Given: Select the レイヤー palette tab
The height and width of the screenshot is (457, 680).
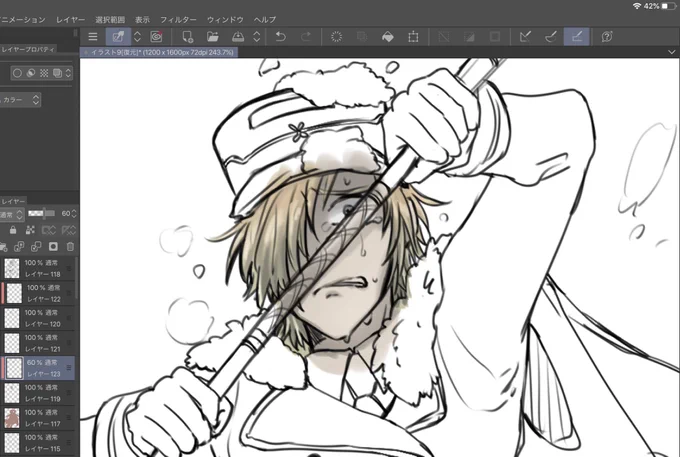Looking at the screenshot, I should click(x=13, y=201).
